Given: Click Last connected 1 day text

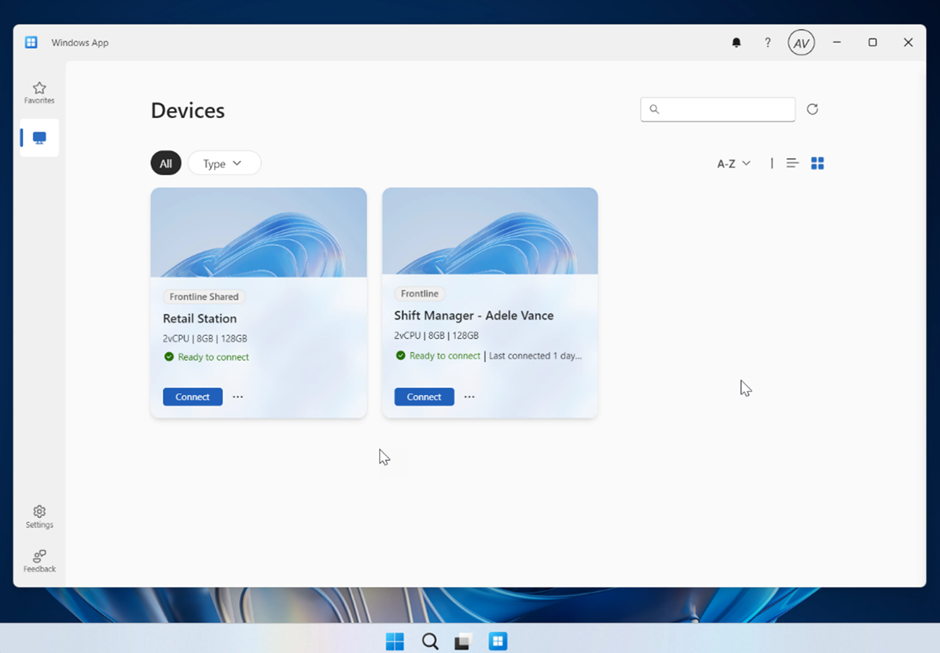Looking at the screenshot, I should (535, 356).
